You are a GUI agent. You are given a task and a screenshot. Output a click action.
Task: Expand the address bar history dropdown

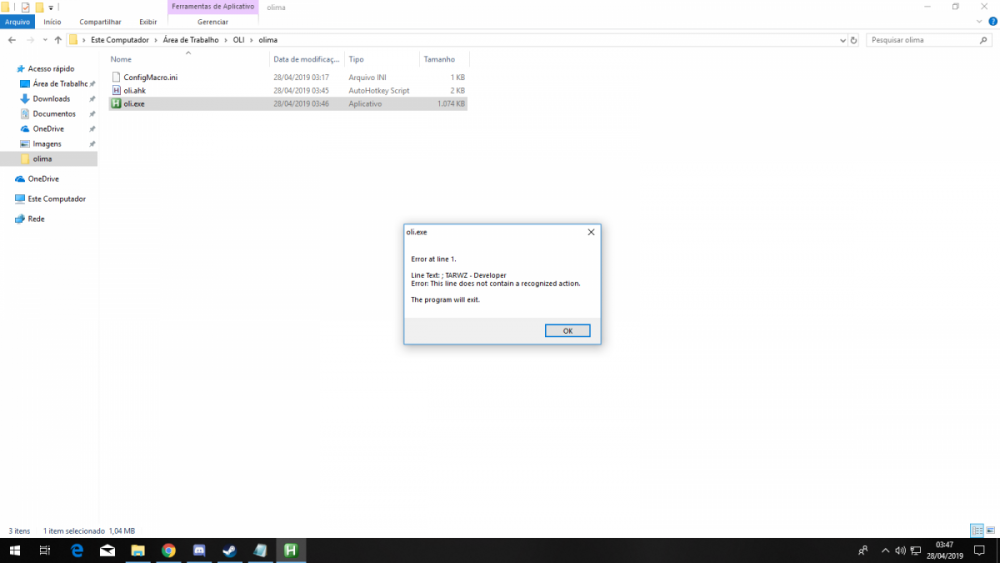[x=842, y=40]
